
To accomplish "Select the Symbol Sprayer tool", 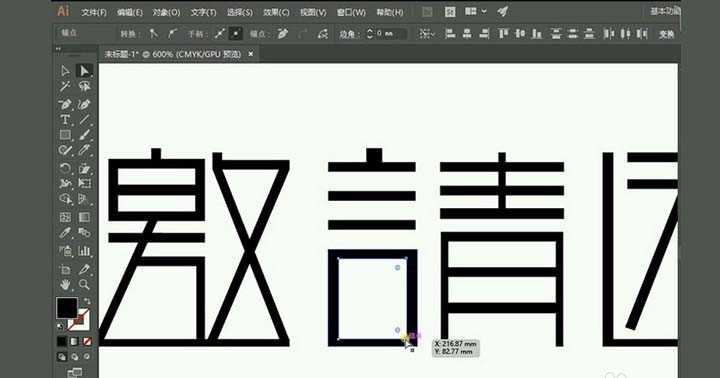I will [65, 251].
